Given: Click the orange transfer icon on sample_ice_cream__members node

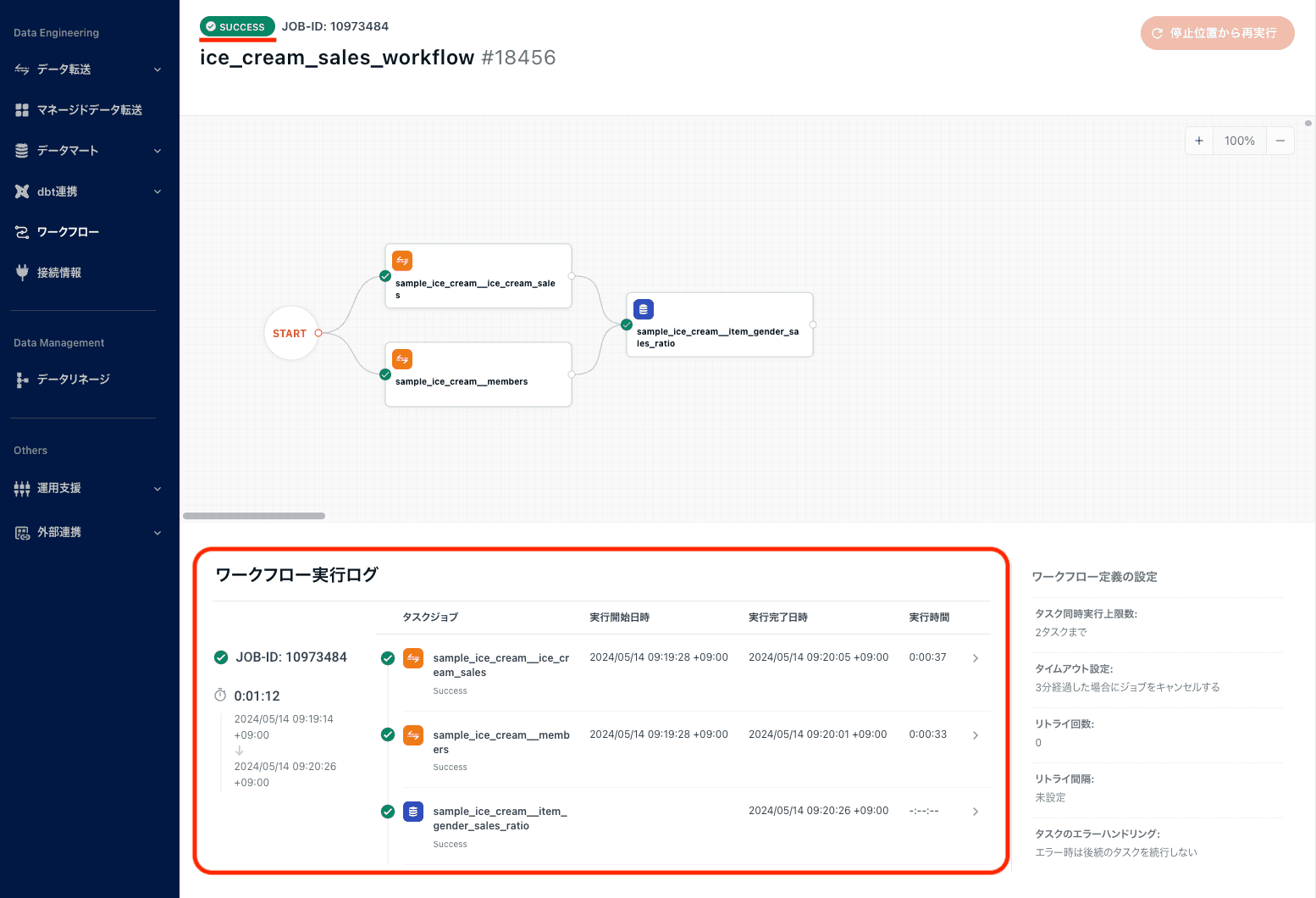Looking at the screenshot, I should (x=402, y=359).
